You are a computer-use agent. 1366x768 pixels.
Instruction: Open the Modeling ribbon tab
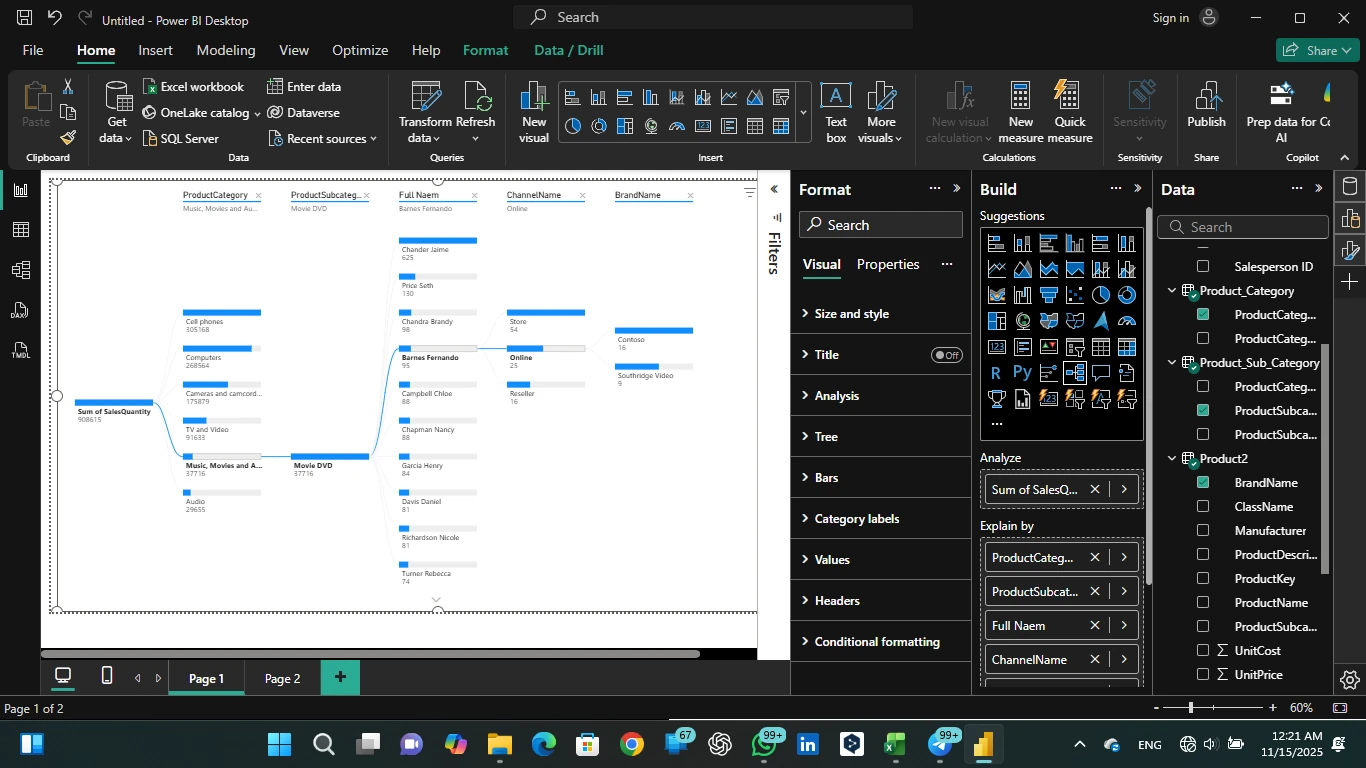[226, 50]
